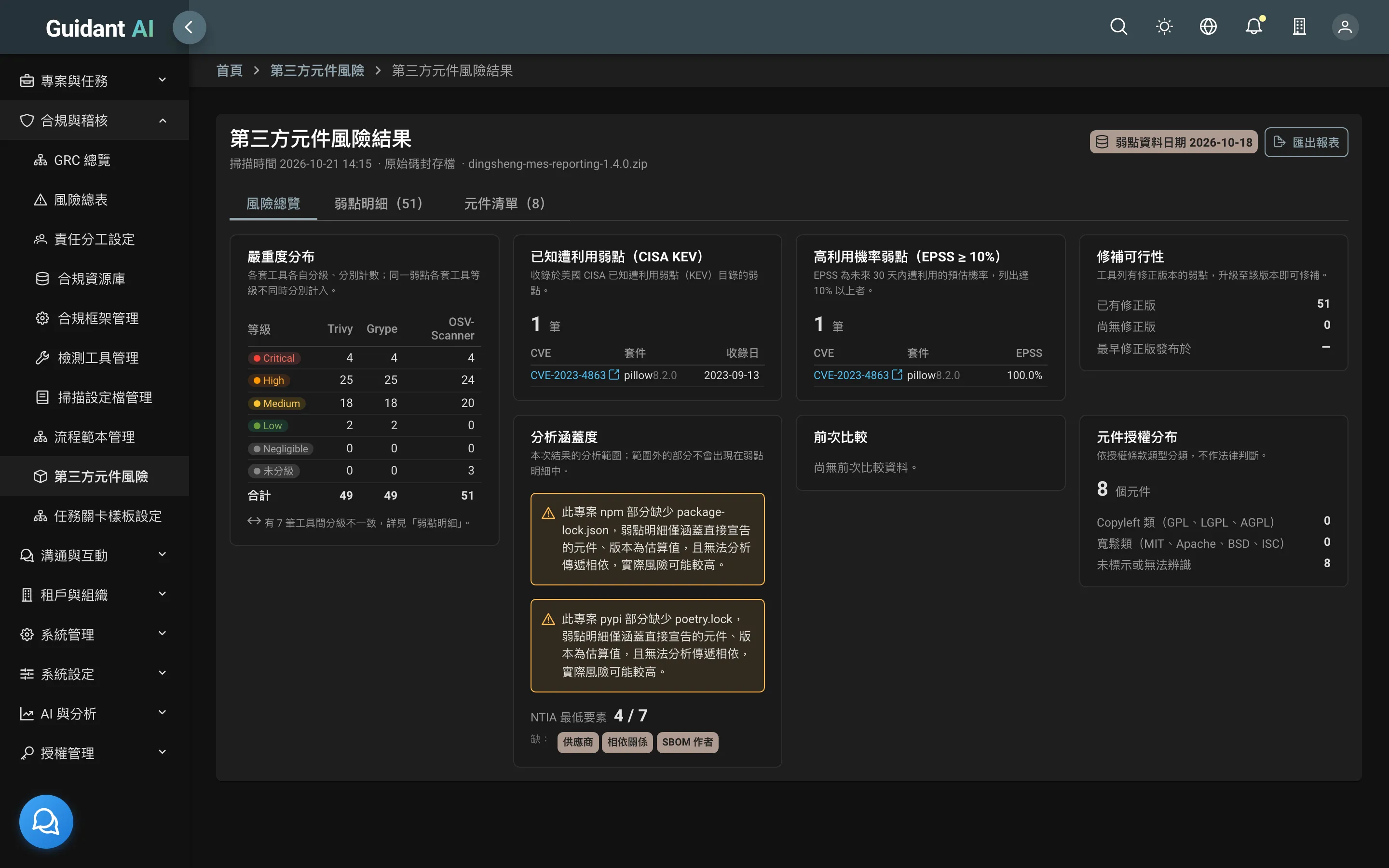1389x868 pixels.
Task: Open 合規資源庫 sidebar item
Action: (95, 279)
